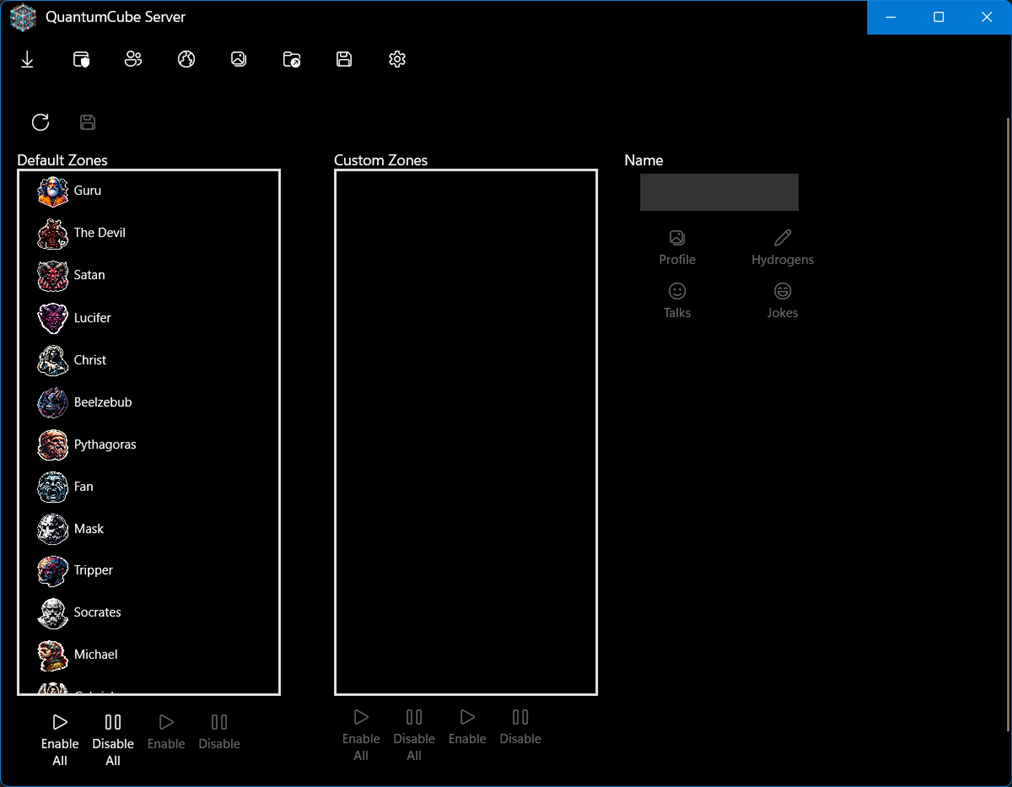
Task: Click the refresh zones icon
Action: [x=40, y=122]
